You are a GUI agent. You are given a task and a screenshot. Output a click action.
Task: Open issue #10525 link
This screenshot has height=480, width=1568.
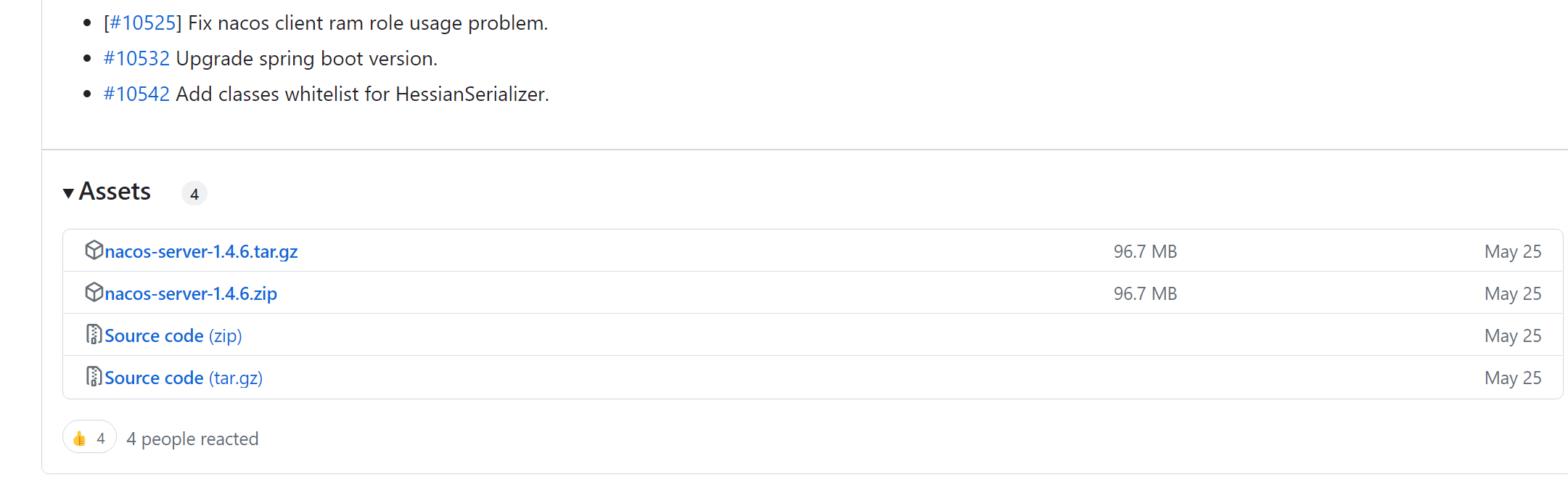click(x=142, y=23)
